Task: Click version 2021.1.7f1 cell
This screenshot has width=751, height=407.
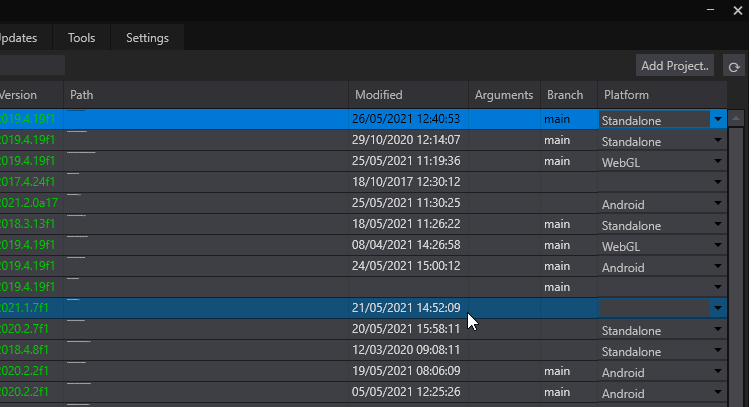Action: 24,308
